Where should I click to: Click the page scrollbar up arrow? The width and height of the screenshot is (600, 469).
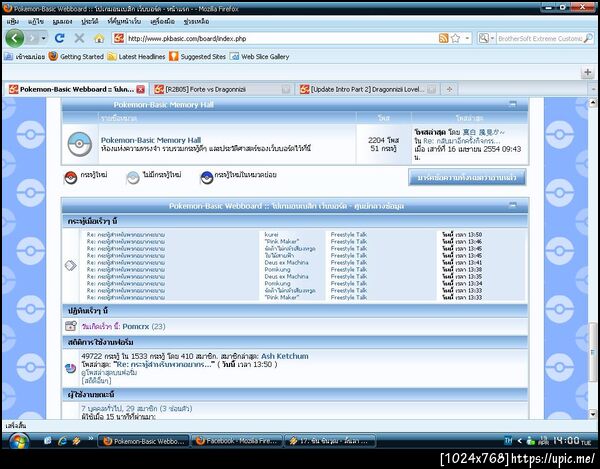pos(593,103)
